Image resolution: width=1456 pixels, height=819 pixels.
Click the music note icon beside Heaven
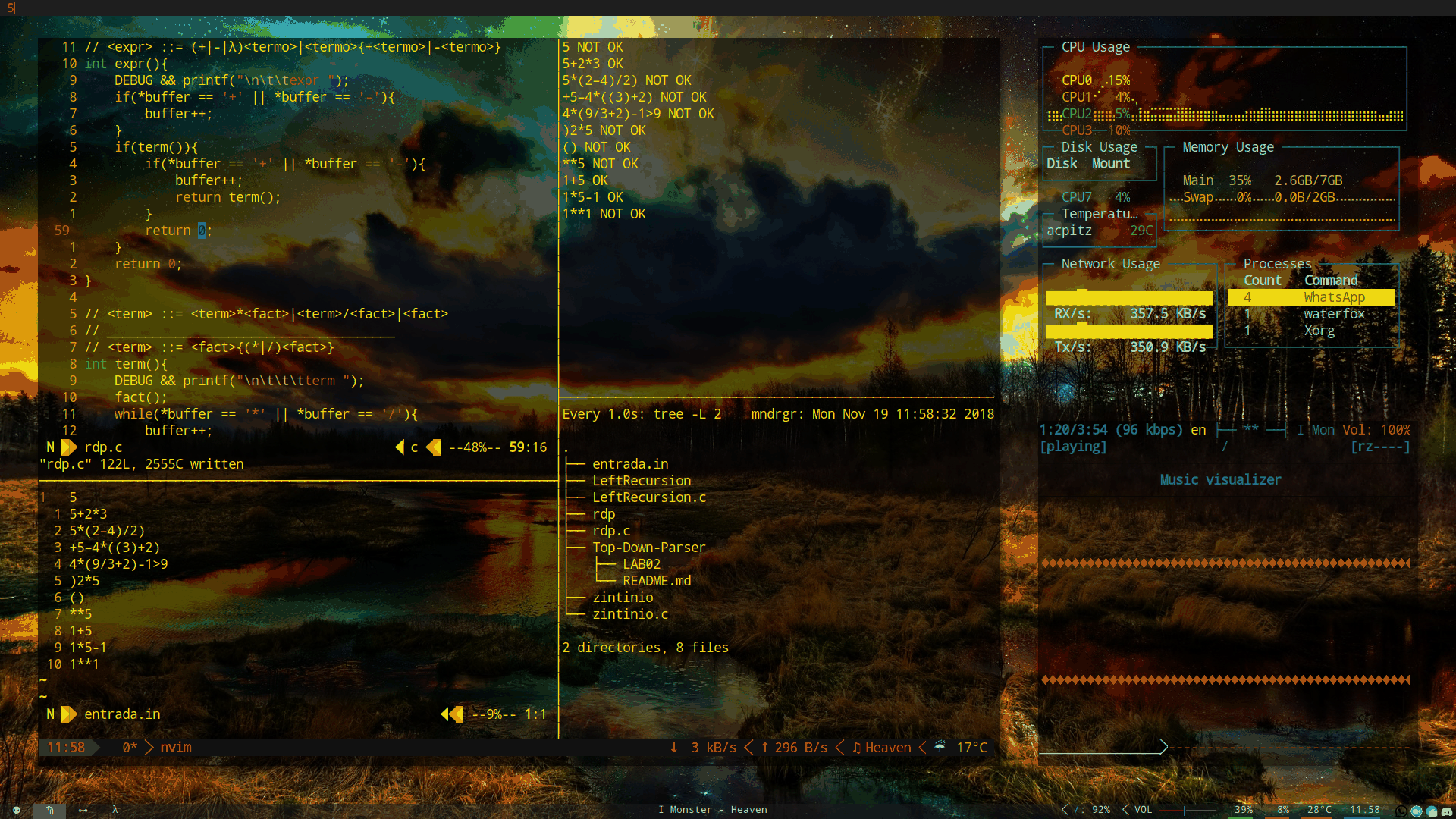click(856, 748)
